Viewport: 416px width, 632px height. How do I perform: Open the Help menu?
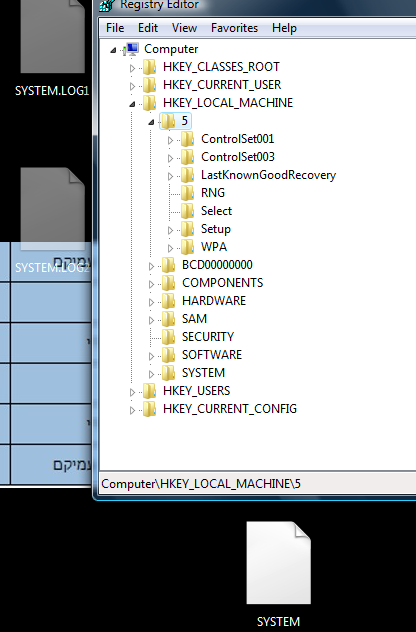[x=284, y=28]
